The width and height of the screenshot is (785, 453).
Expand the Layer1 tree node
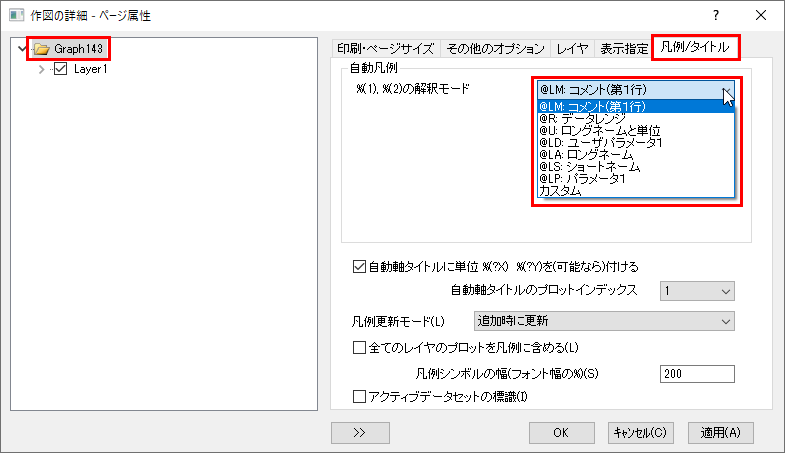click(x=42, y=69)
